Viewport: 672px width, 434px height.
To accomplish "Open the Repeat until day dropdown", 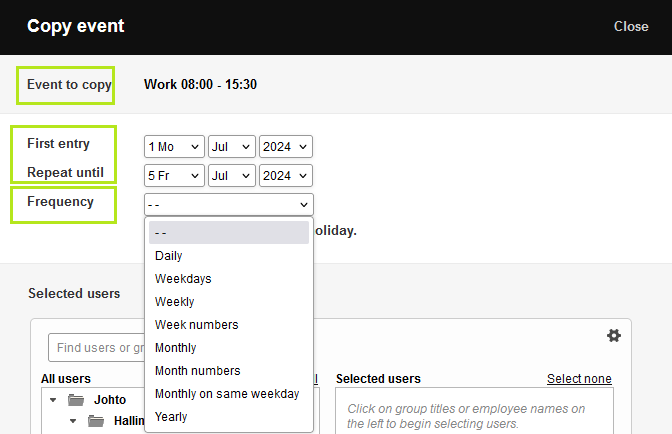I will point(174,176).
